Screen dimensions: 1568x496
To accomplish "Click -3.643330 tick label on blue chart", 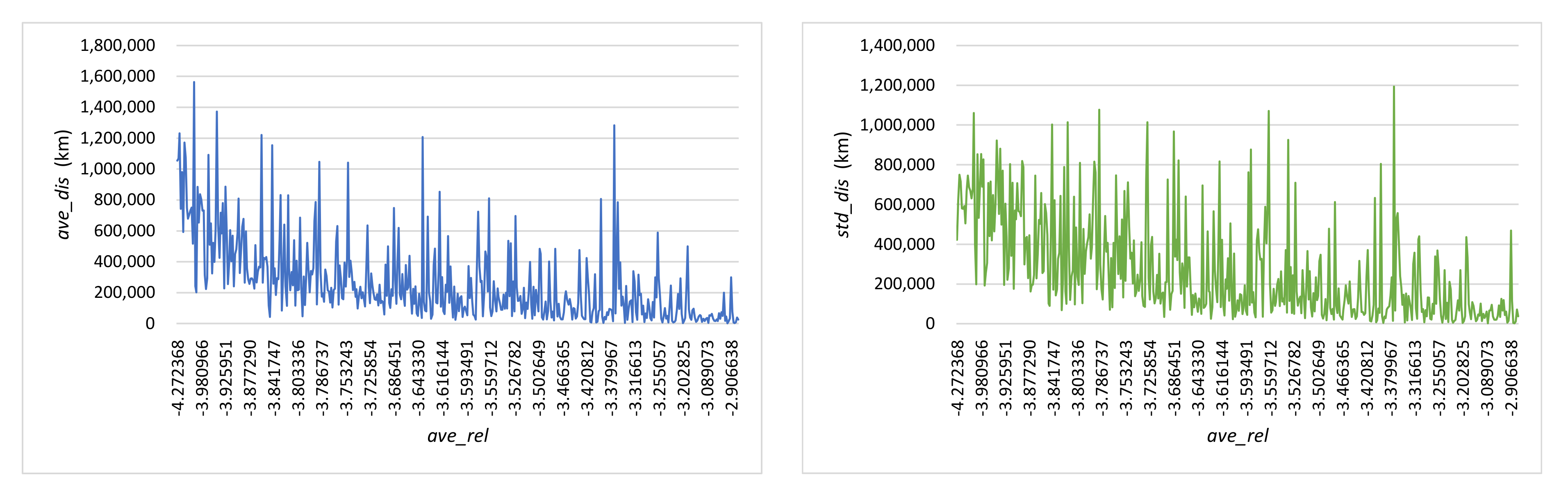I will pos(418,378).
